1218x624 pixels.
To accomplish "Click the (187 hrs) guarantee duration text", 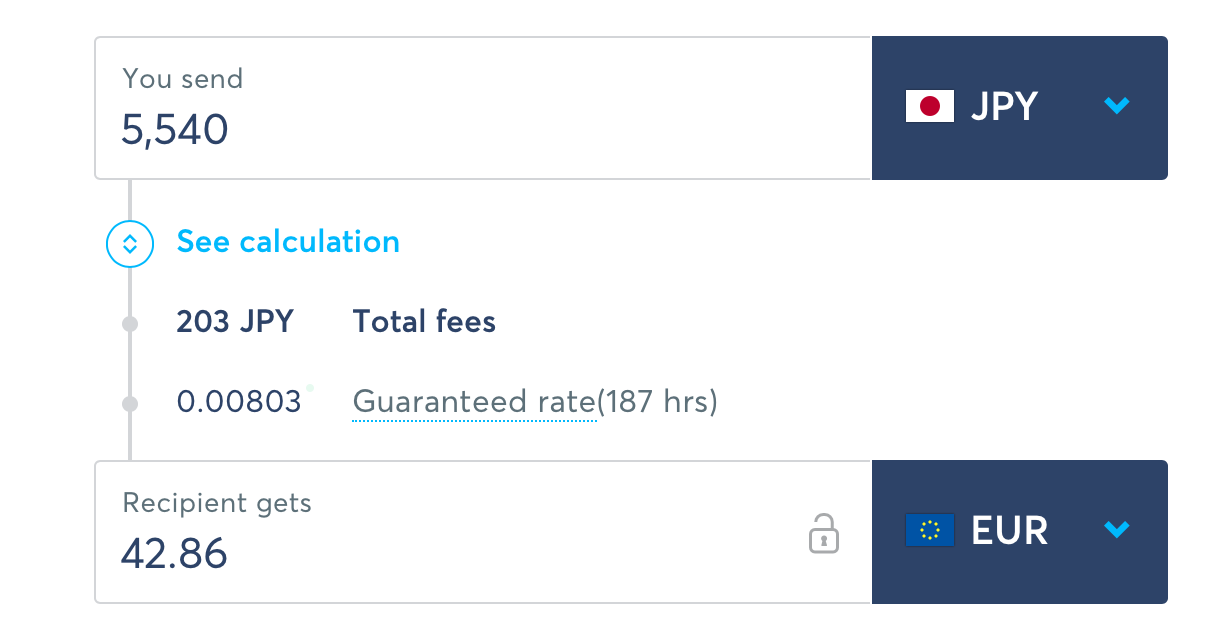I will (658, 402).
